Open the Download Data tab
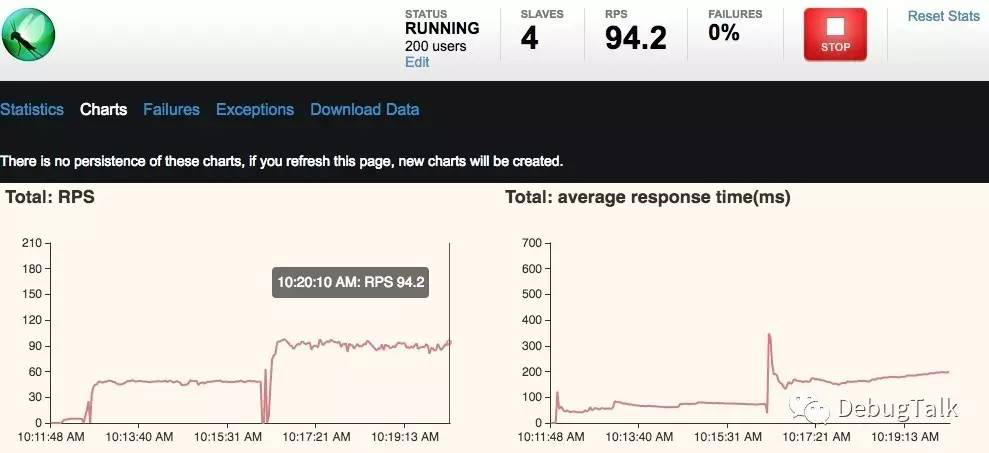This screenshot has width=989, height=453. pos(365,109)
